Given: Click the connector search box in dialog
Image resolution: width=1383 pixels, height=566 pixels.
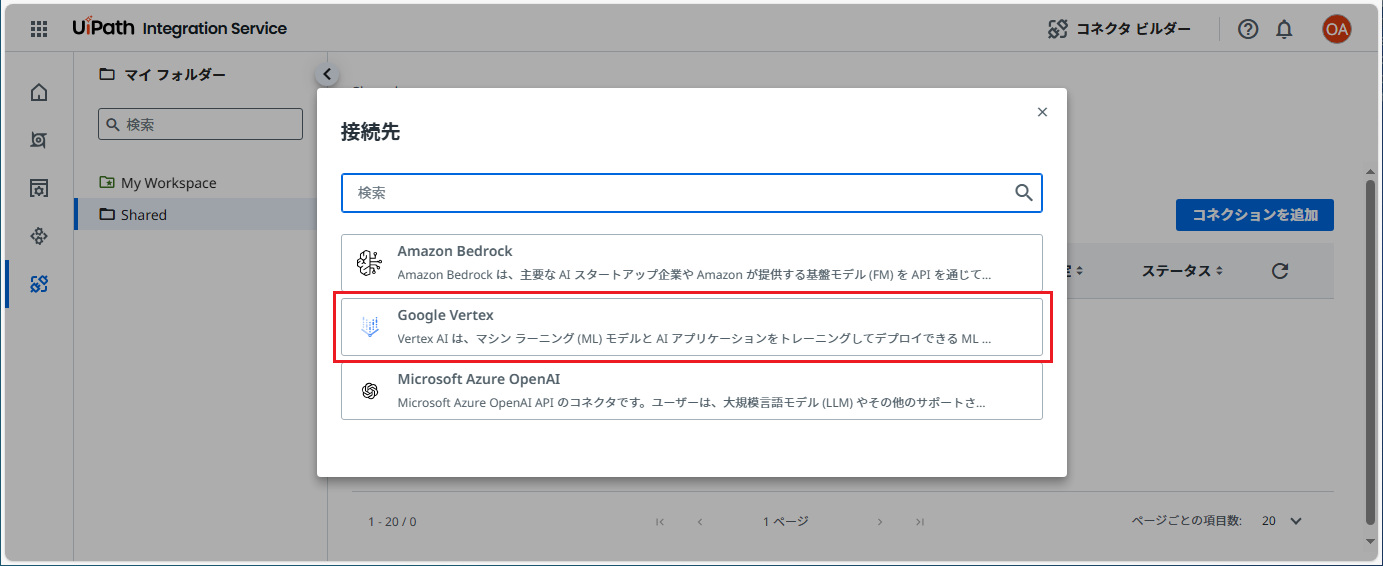Looking at the screenshot, I should coord(692,193).
